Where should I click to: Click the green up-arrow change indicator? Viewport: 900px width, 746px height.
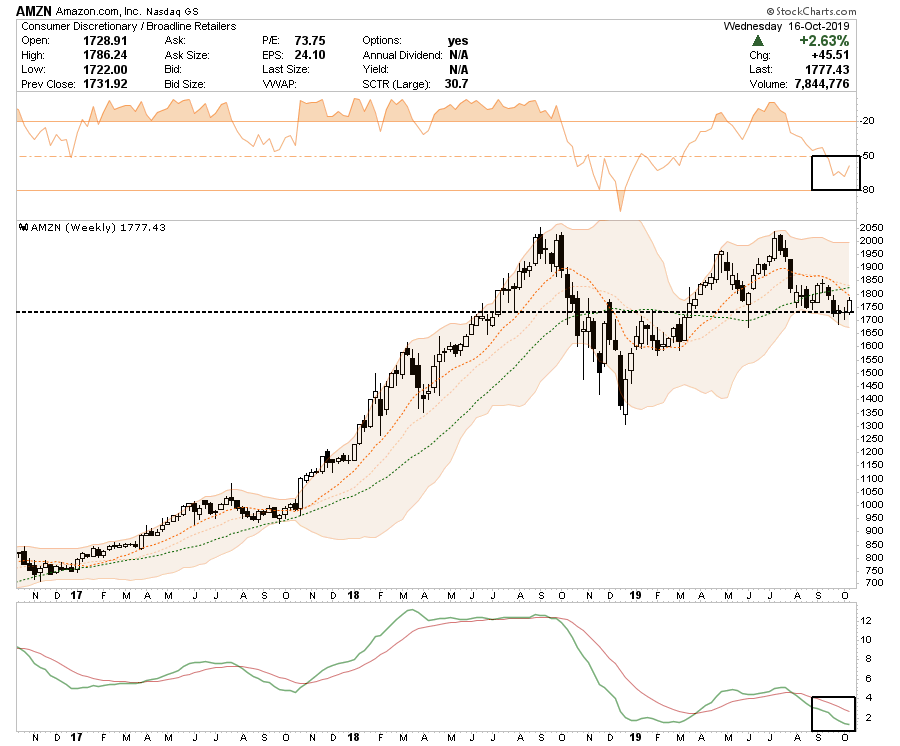[758, 41]
